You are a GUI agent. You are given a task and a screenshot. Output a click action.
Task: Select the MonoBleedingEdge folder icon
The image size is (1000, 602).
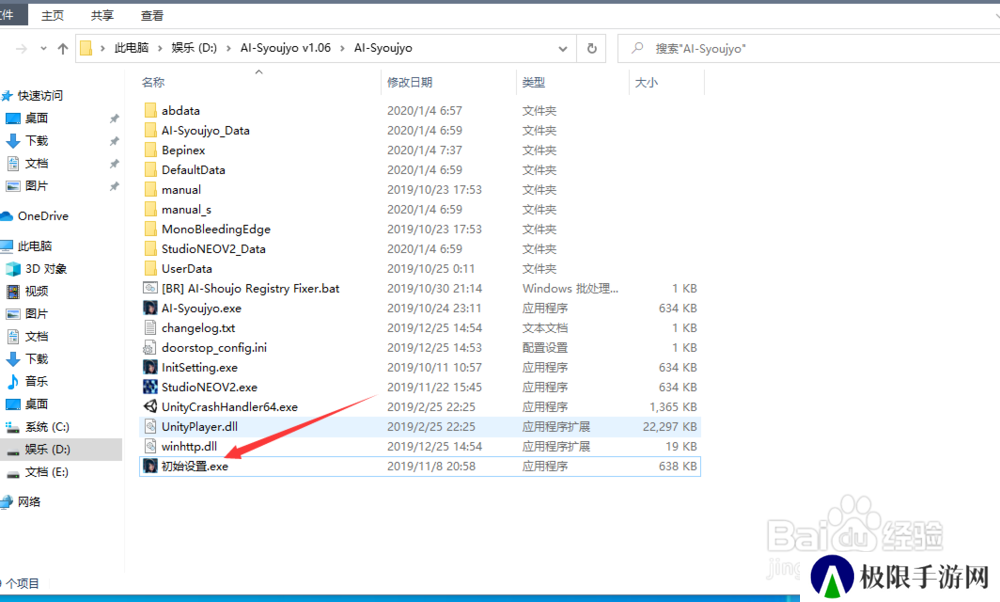pyautogui.click(x=151, y=229)
